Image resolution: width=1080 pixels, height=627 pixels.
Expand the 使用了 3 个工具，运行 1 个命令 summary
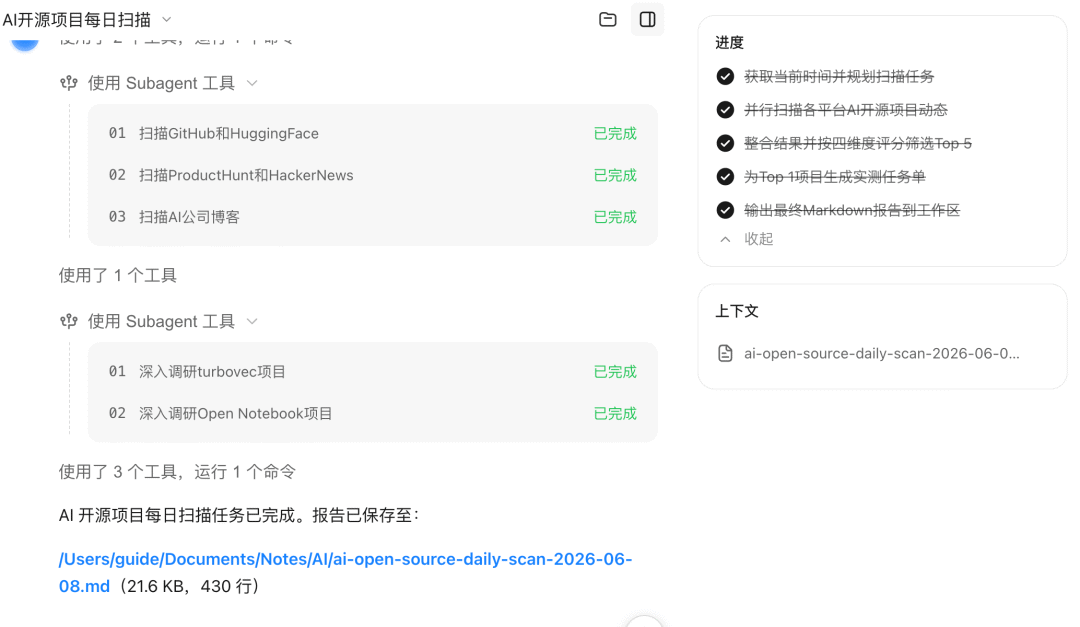pos(177,472)
